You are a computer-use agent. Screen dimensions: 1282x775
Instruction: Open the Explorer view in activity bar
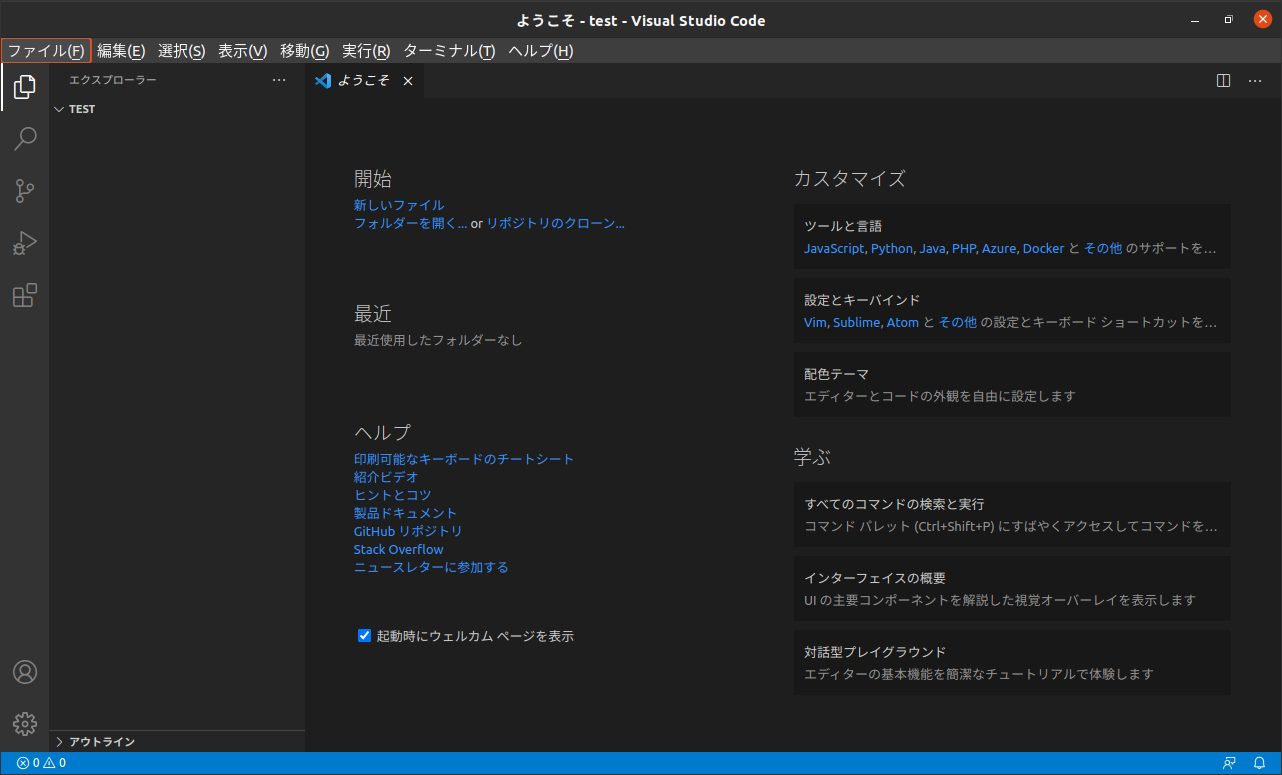pyautogui.click(x=25, y=87)
